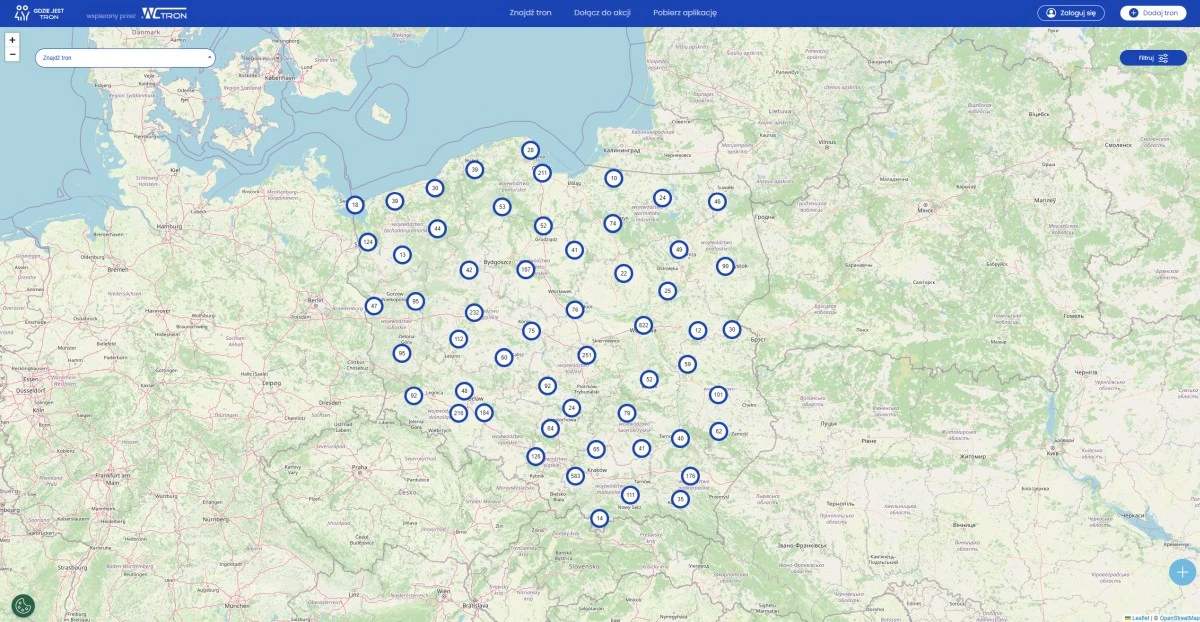Viewport: 1200px width, 622px height.
Task: Click the filter sliders icon inside Filtruj button
Action: click(1166, 57)
